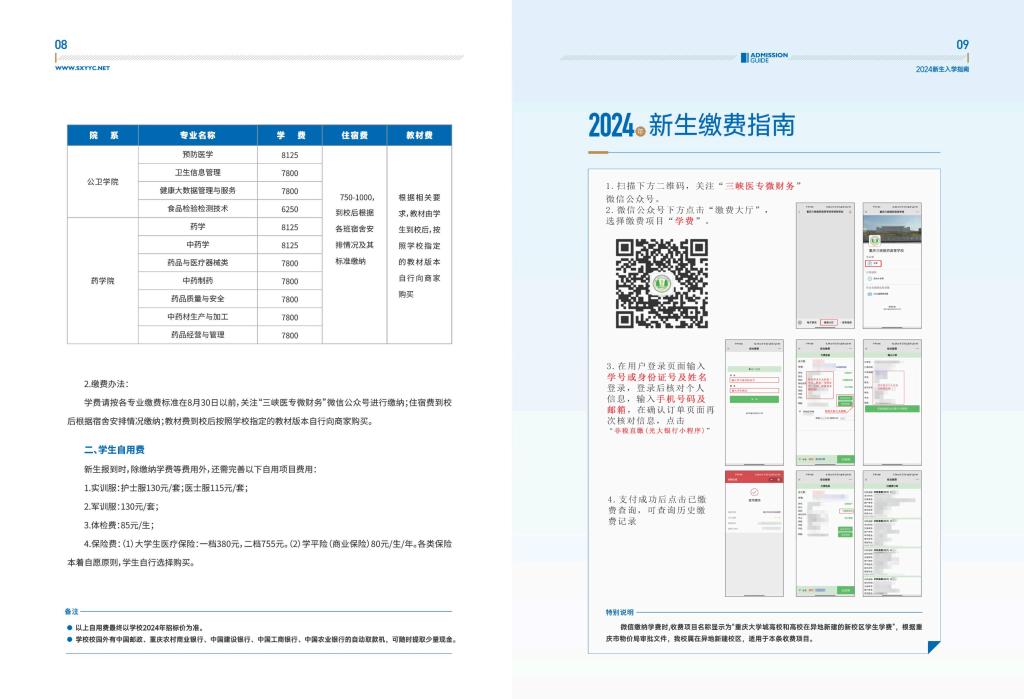Click the '2024新生缴费指南' title
The width and height of the screenshot is (1024, 699).
[x=692, y=125]
